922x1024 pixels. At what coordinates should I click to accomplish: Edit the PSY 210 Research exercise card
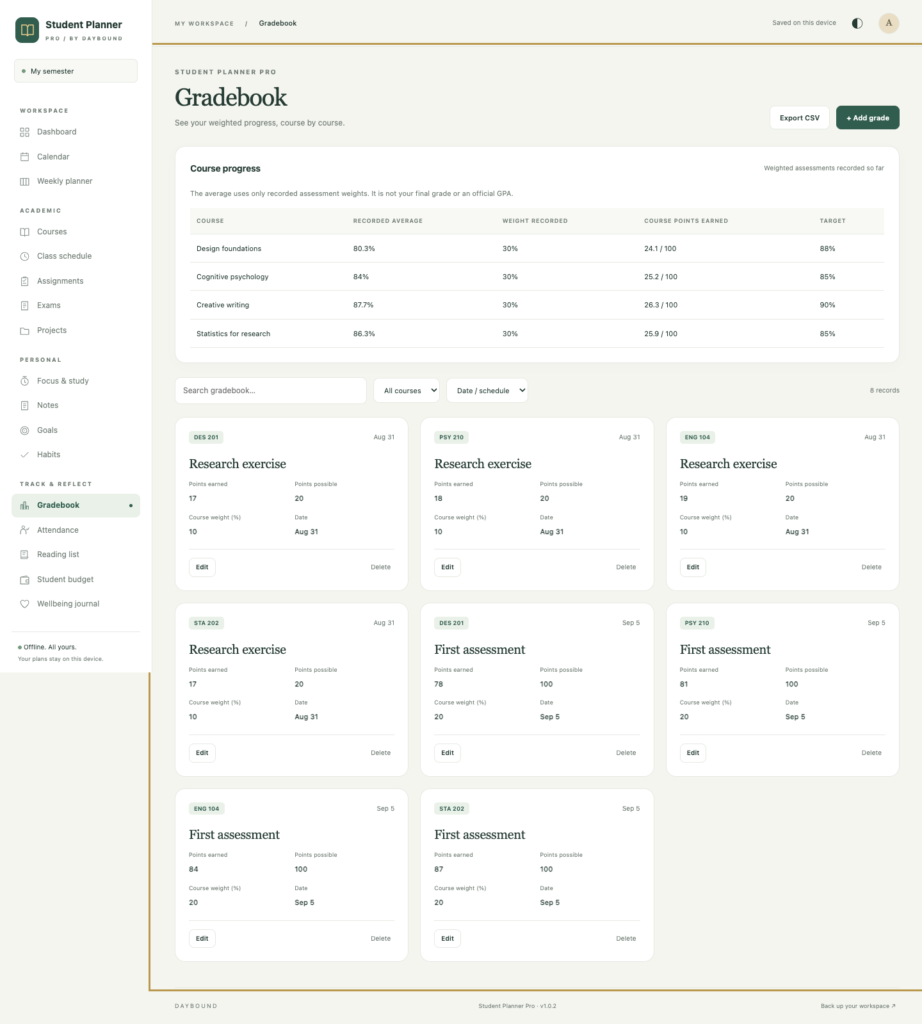tap(447, 567)
